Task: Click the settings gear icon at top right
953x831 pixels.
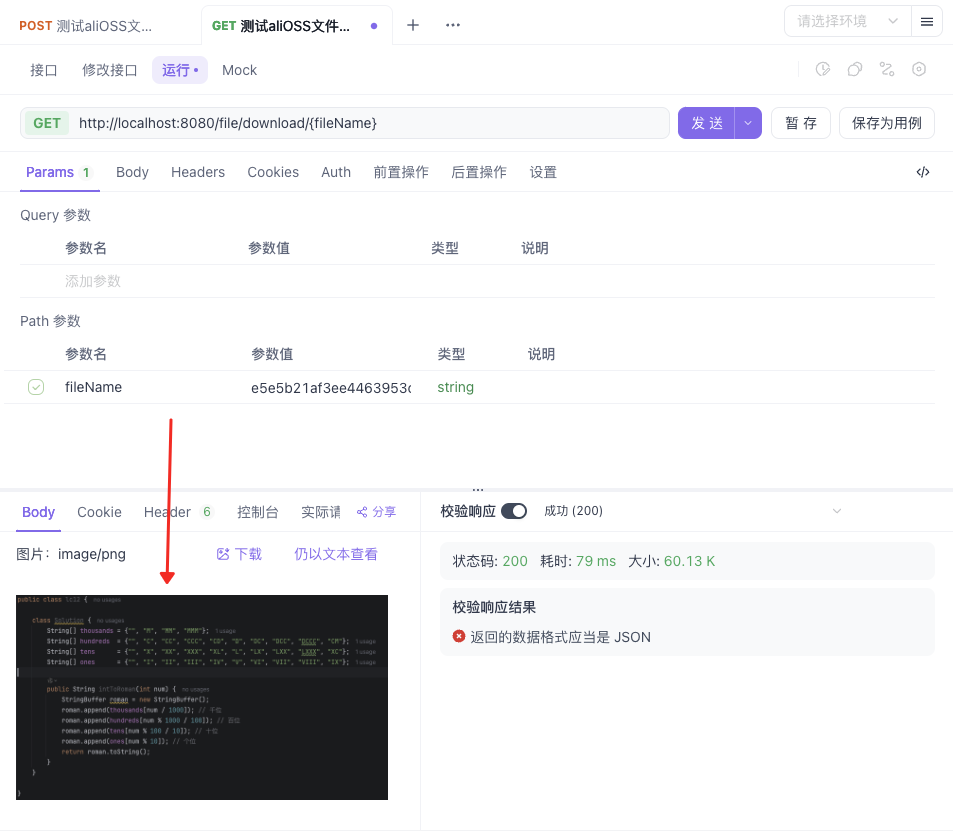Action: click(x=919, y=69)
